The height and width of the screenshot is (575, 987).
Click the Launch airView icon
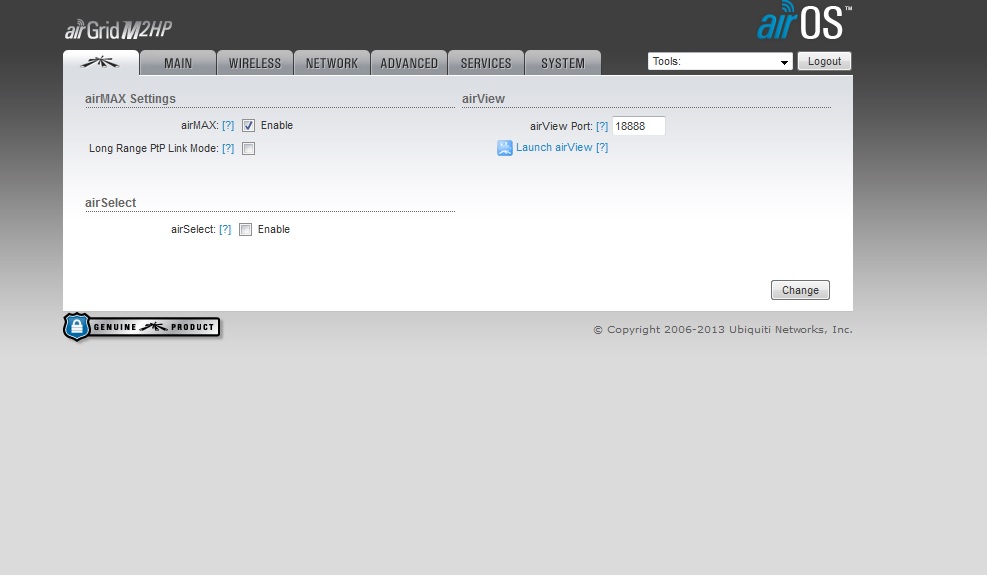tap(505, 148)
